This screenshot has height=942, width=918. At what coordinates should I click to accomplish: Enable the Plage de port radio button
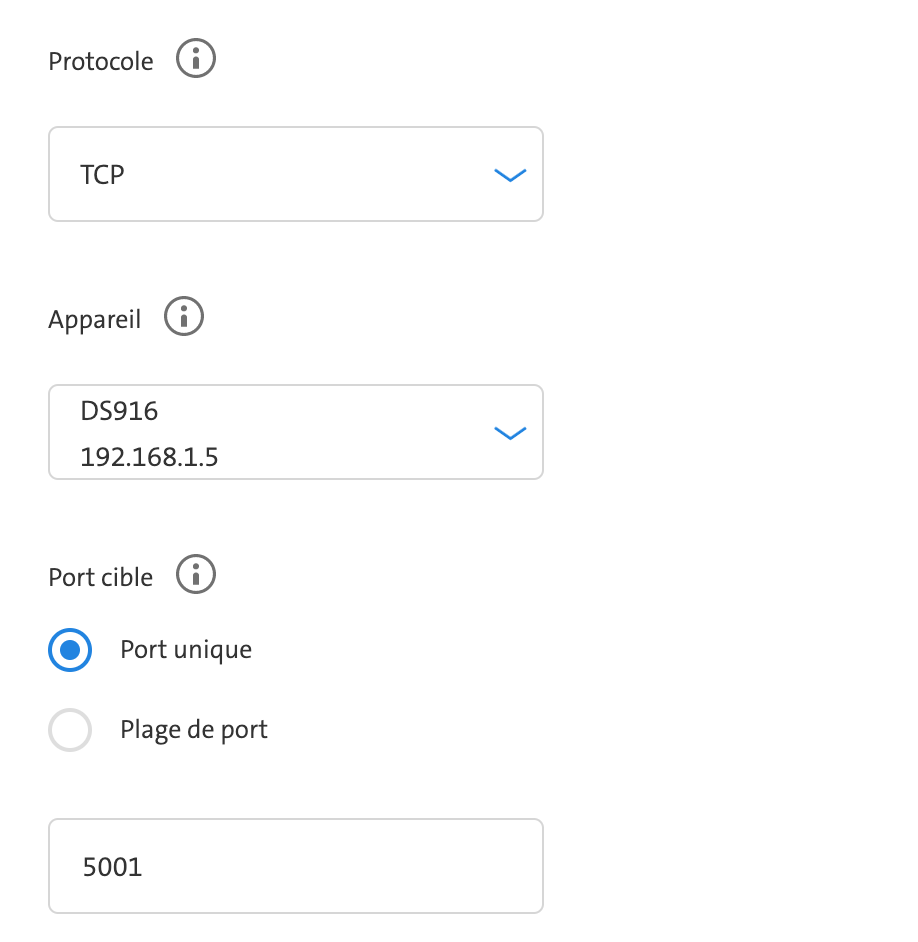point(70,730)
